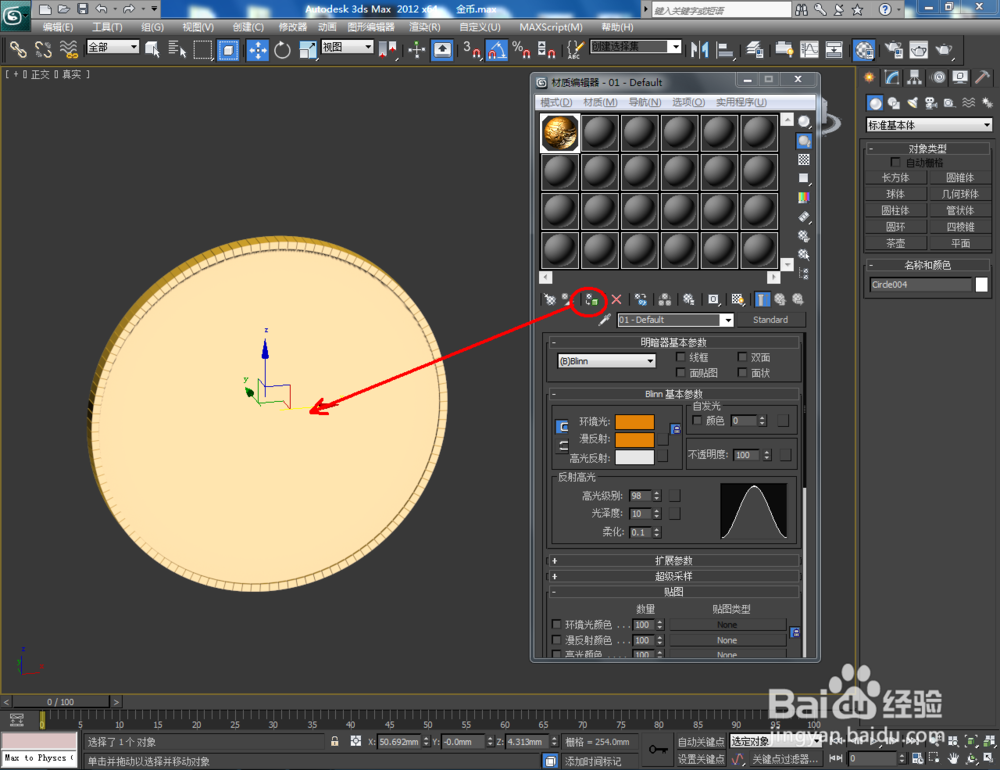This screenshot has width=1000, height=770.
Task: Select the gold coin material sample slot
Action: (560, 133)
